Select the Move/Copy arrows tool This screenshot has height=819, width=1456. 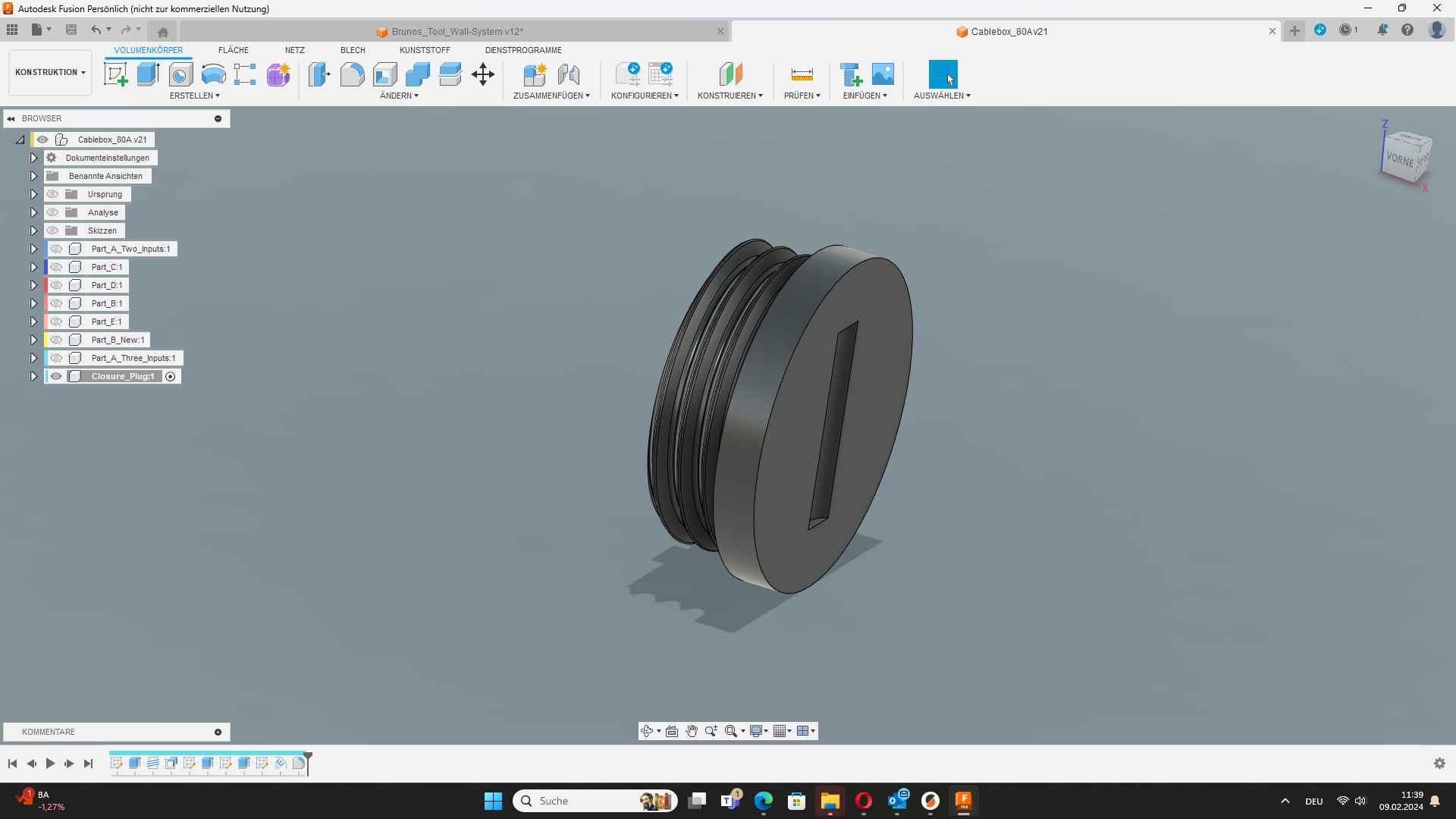(483, 74)
